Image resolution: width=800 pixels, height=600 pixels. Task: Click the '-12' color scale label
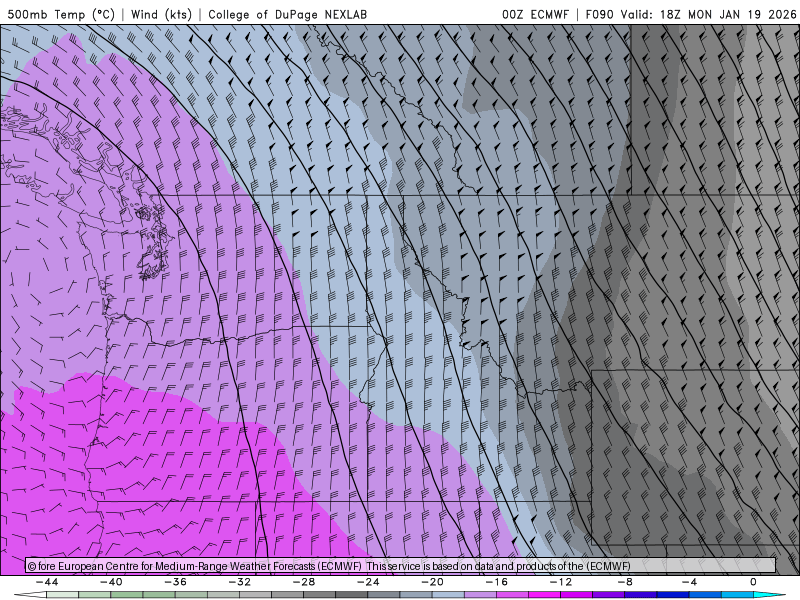coord(561,582)
